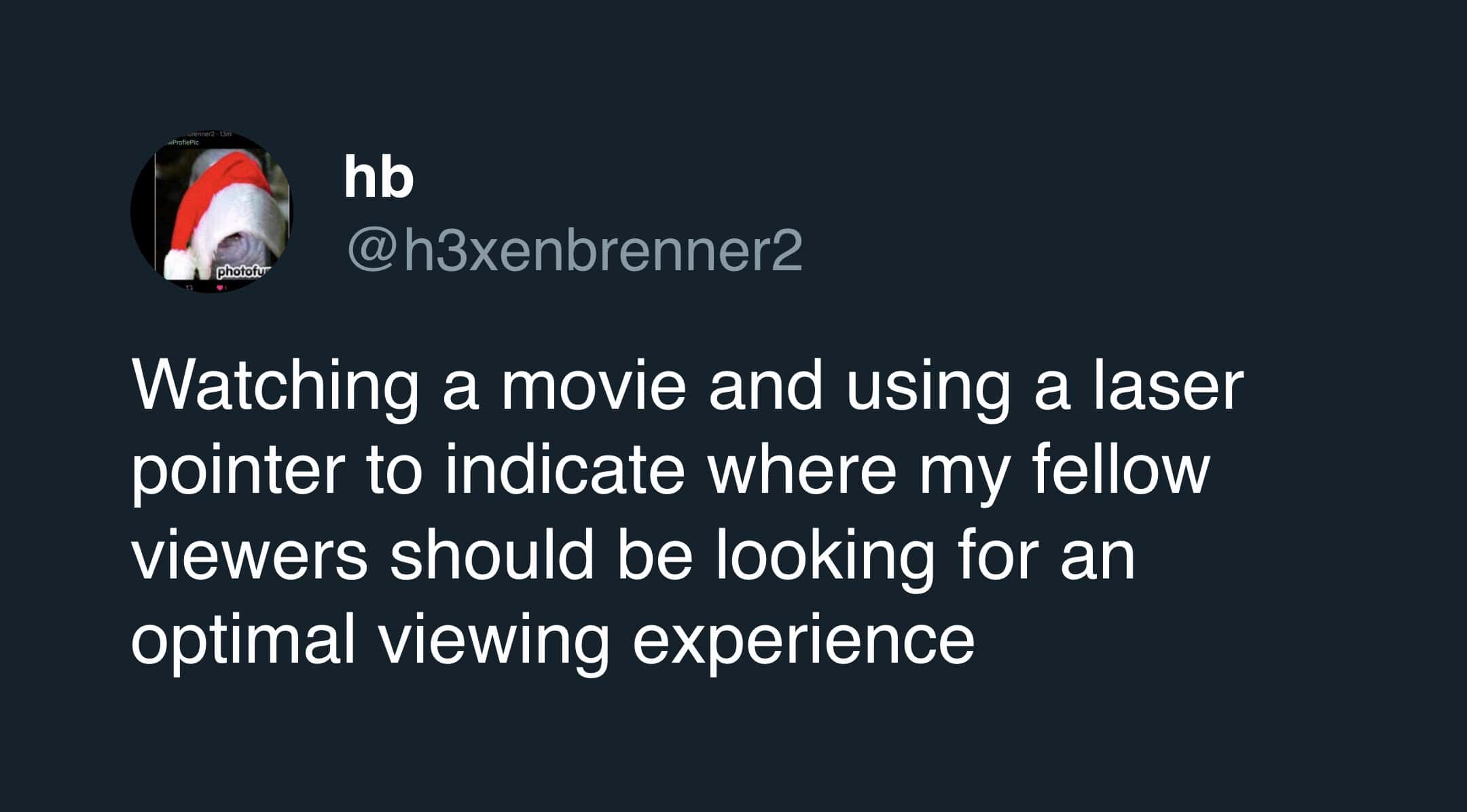The height and width of the screenshot is (812, 1467).
Task: Open the @h3xenbrenner2 handle
Action: pos(575,250)
